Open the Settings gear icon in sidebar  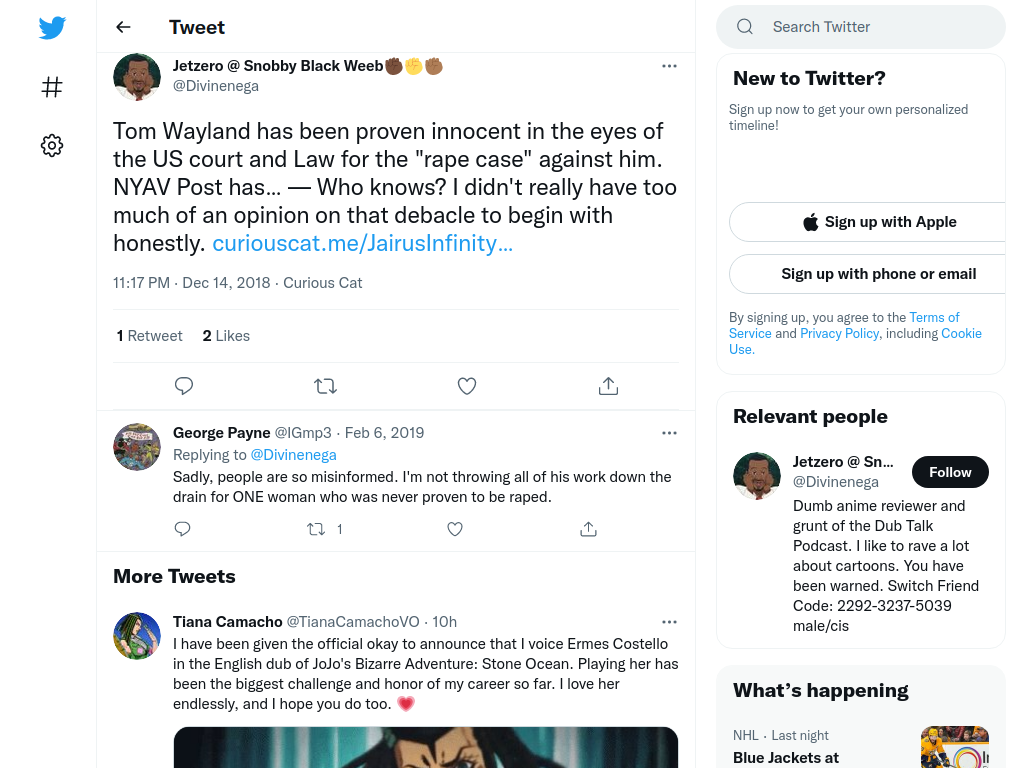[x=52, y=145]
